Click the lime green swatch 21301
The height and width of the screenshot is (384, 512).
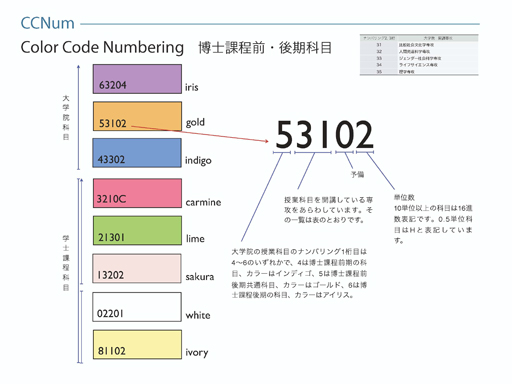tap(137, 230)
